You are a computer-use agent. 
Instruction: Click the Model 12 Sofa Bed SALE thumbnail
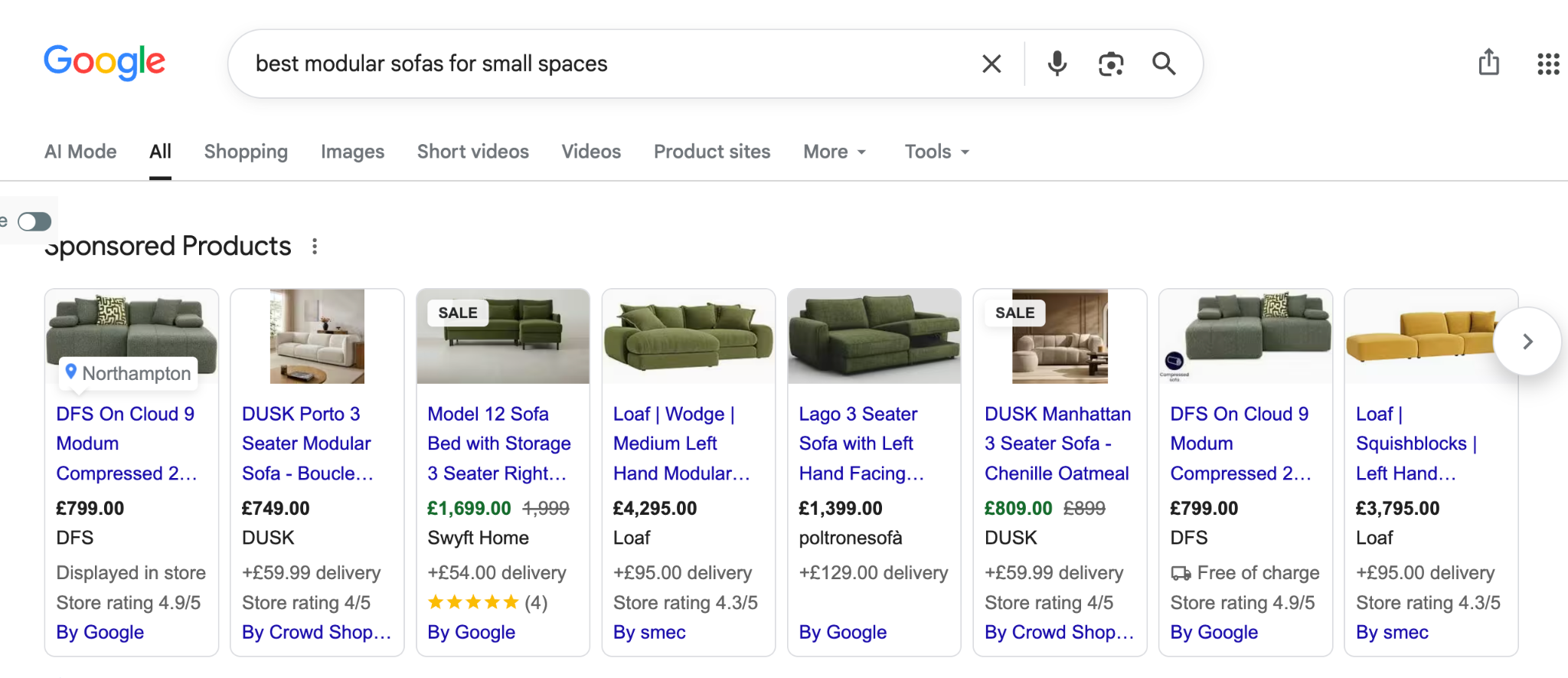(503, 336)
